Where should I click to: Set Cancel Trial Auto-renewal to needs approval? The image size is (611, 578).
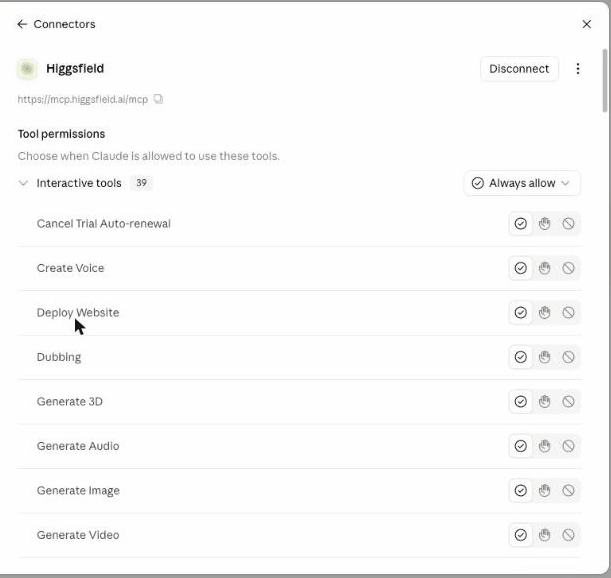click(x=544, y=224)
